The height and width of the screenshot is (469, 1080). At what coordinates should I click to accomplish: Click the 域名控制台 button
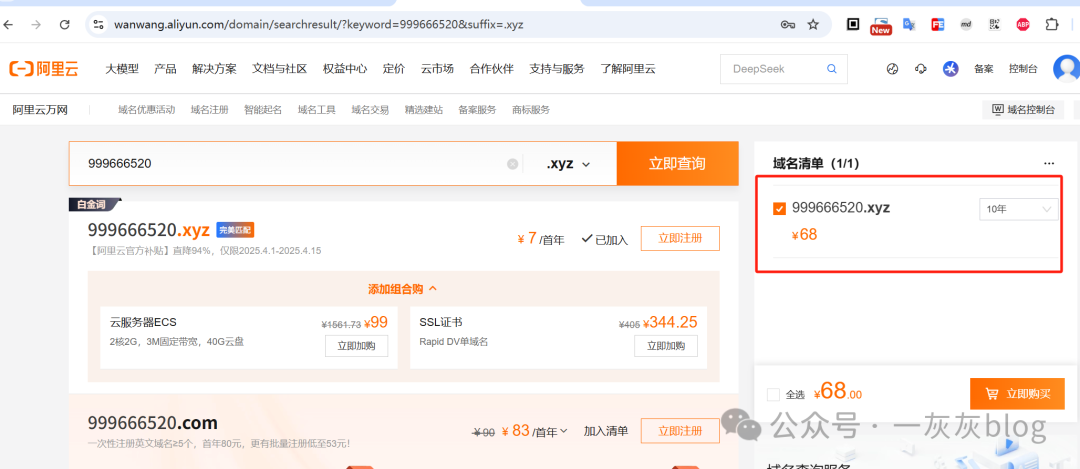pos(1023,110)
